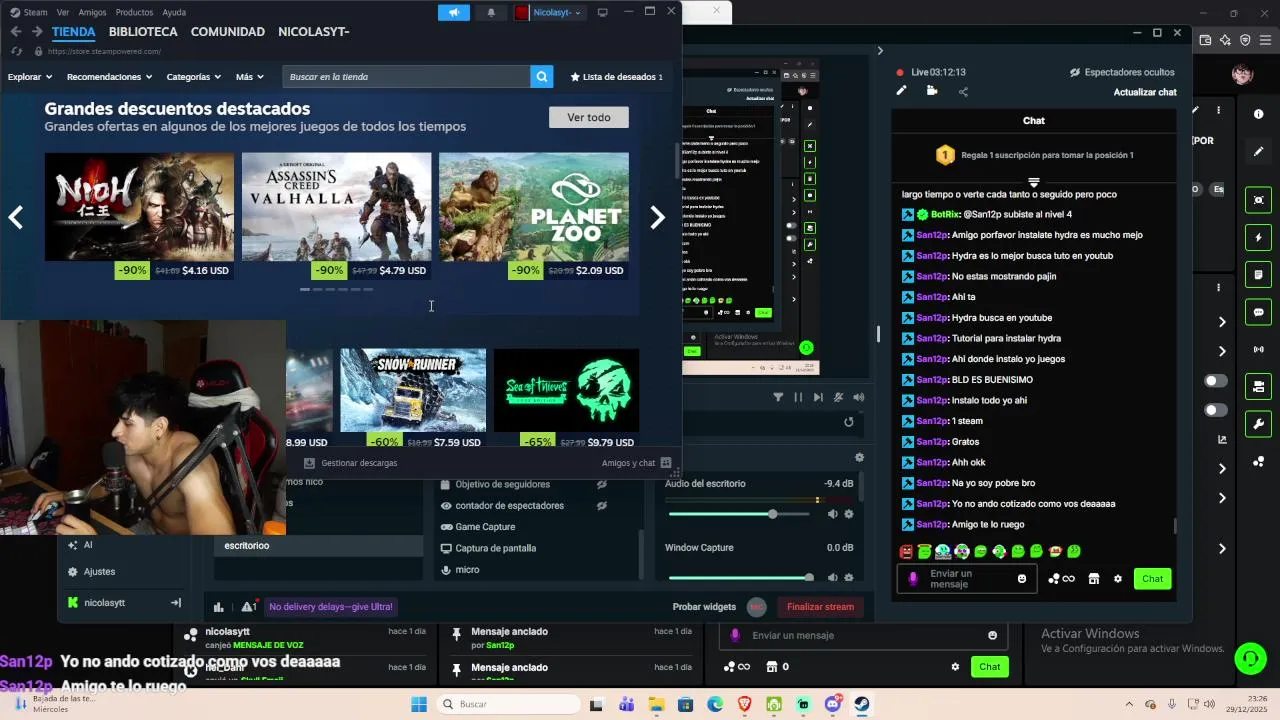Open audio mixer settings gear
Image resolution: width=1280 pixels, height=720 pixels.
[859, 458]
